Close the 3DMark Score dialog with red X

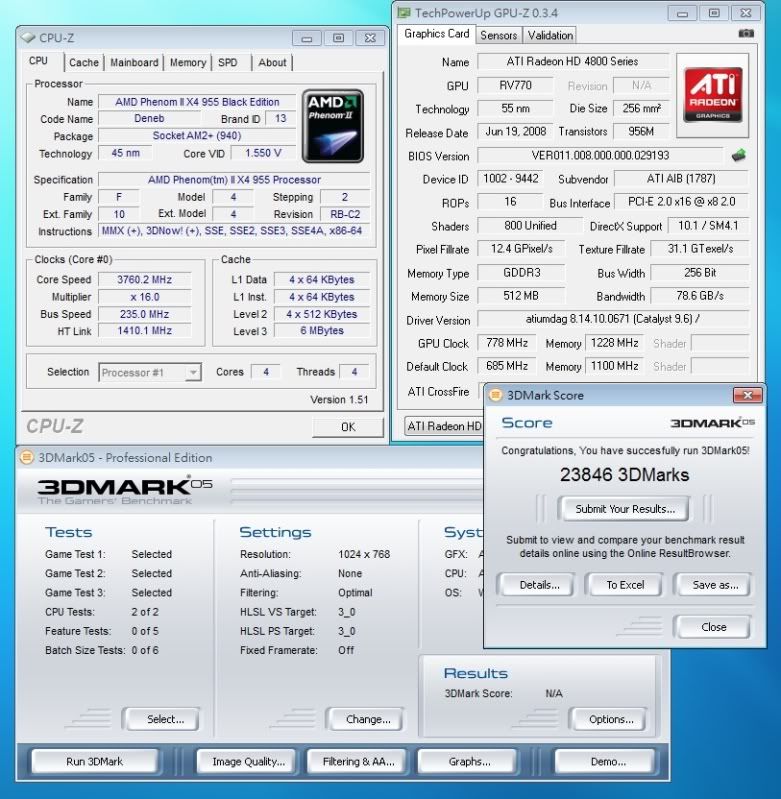tap(747, 395)
